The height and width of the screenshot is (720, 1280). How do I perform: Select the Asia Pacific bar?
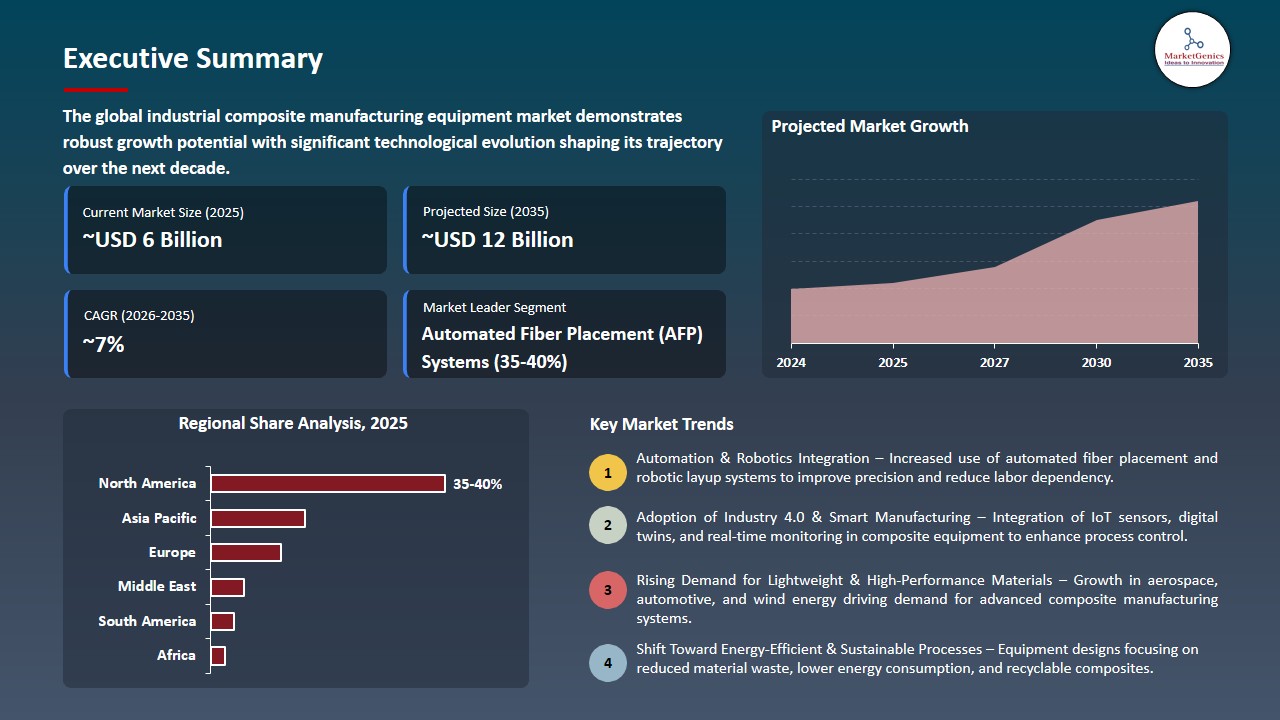click(x=258, y=518)
